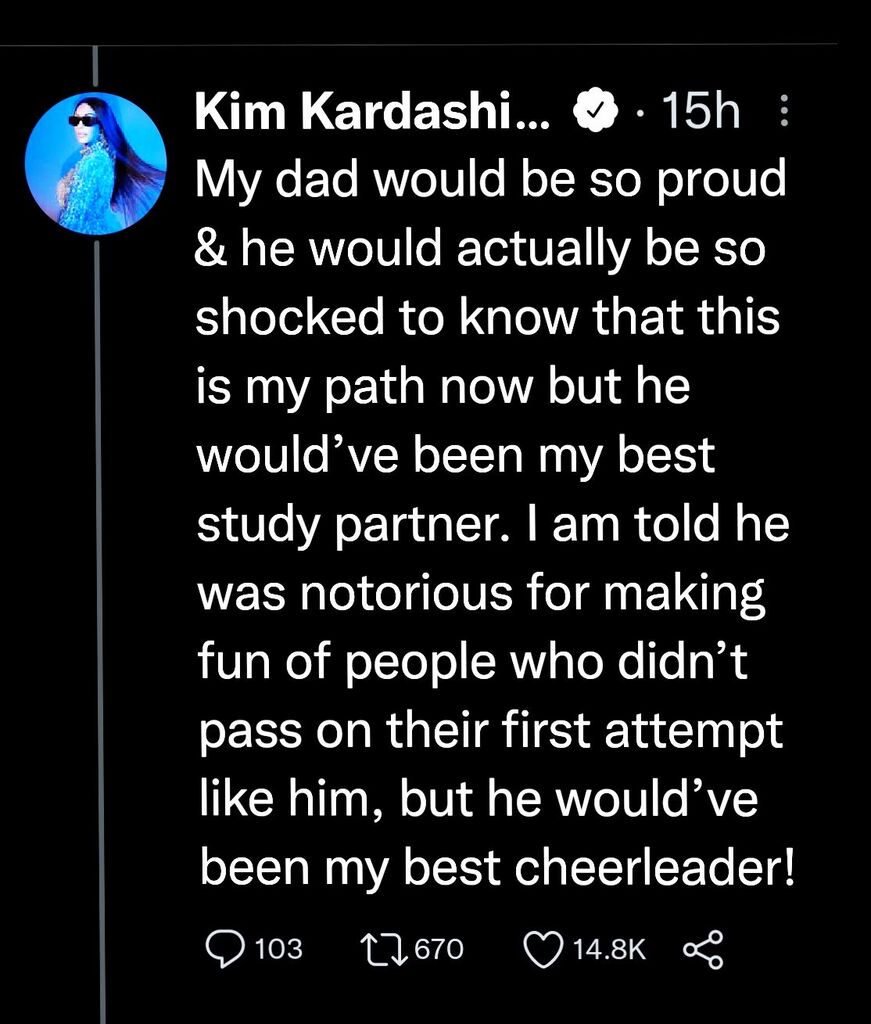
Task: Retweet using the arrows icon
Action: [385, 948]
